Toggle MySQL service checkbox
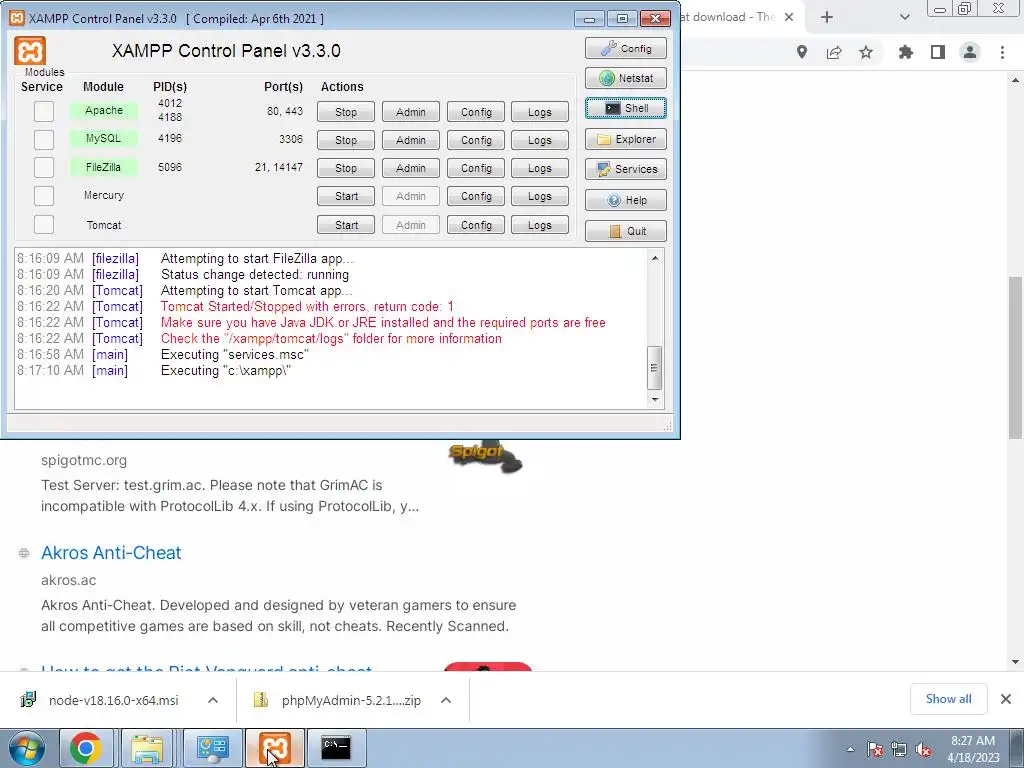Viewport: 1024px width, 768px height. 44,139
